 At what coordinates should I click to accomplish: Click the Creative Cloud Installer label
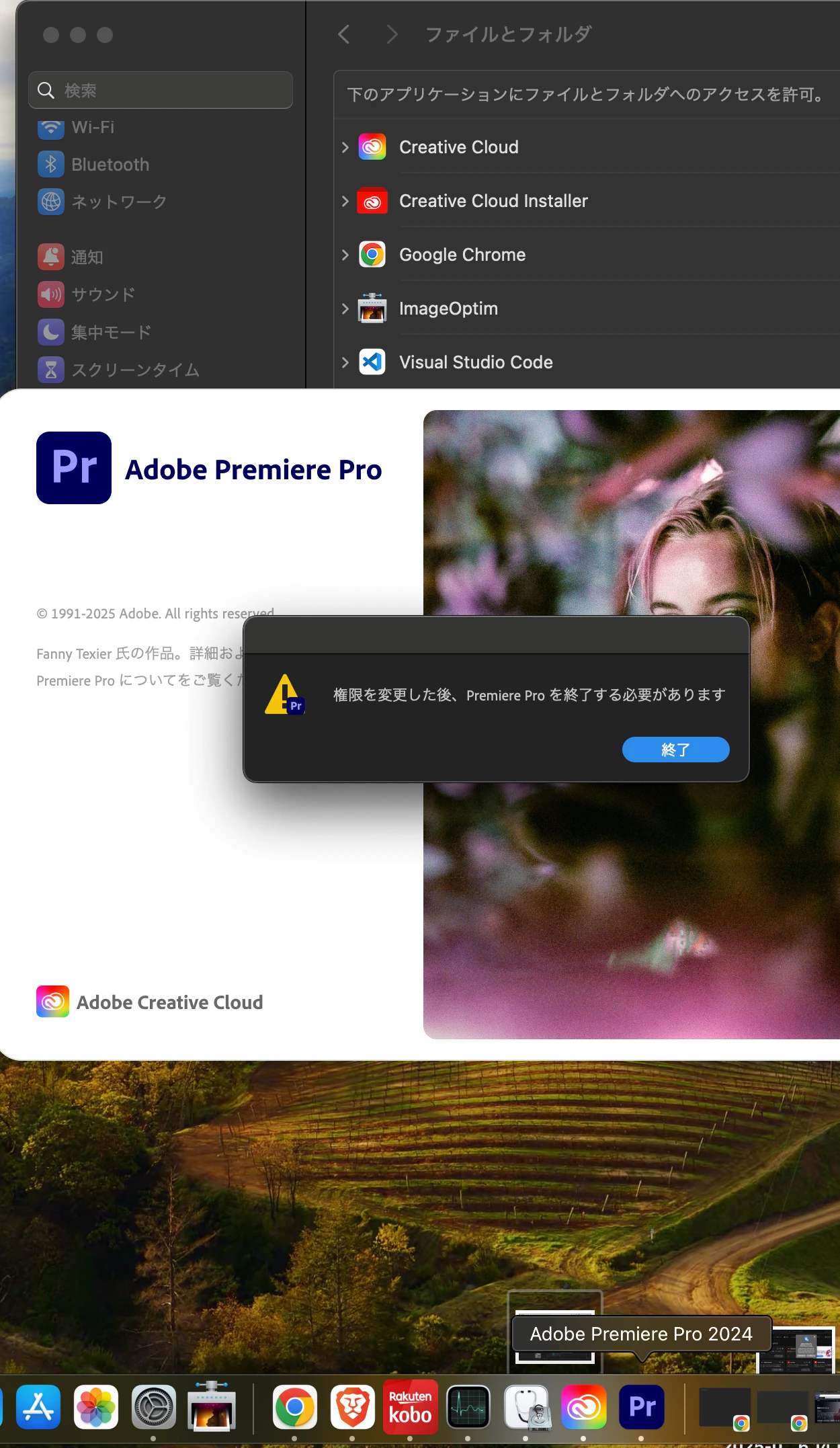tap(493, 201)
